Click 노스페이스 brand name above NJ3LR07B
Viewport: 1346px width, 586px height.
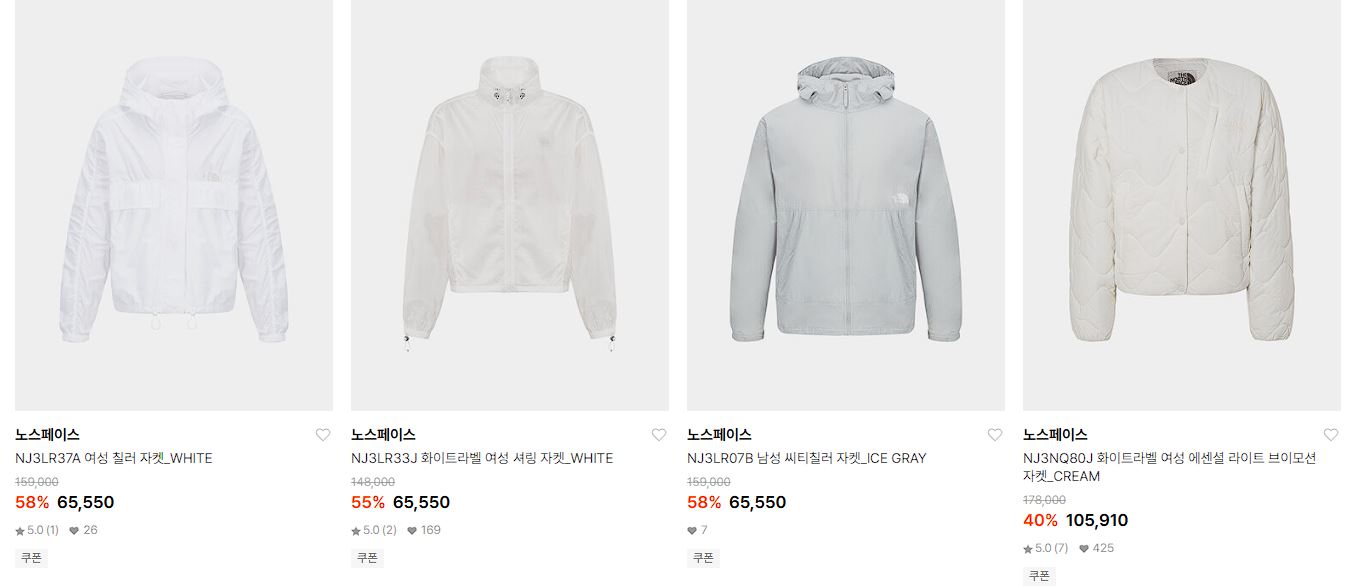[x=719, y=435]
